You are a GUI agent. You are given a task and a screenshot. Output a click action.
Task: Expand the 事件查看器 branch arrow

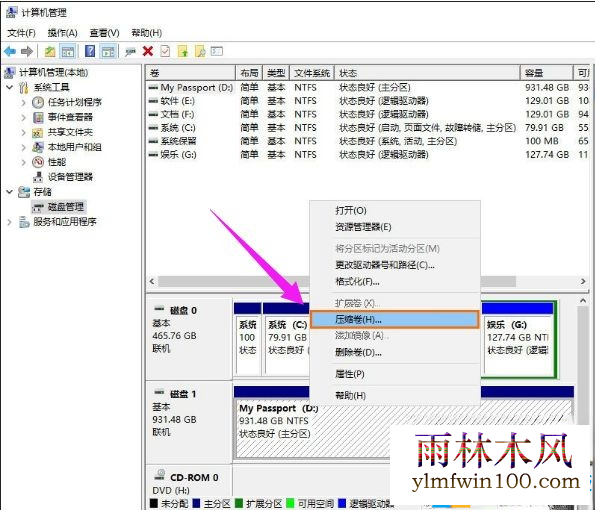[x=24, y=117]
